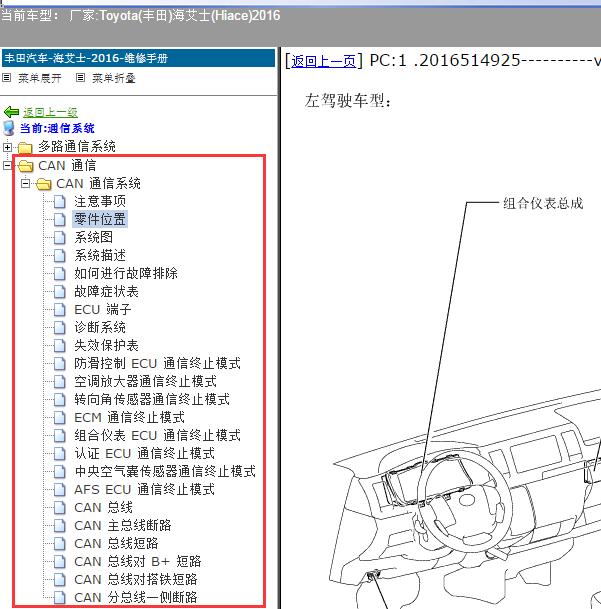601x609 pixels.
Task: Collapse the CAN 通信 tree node
Action: 7,166
